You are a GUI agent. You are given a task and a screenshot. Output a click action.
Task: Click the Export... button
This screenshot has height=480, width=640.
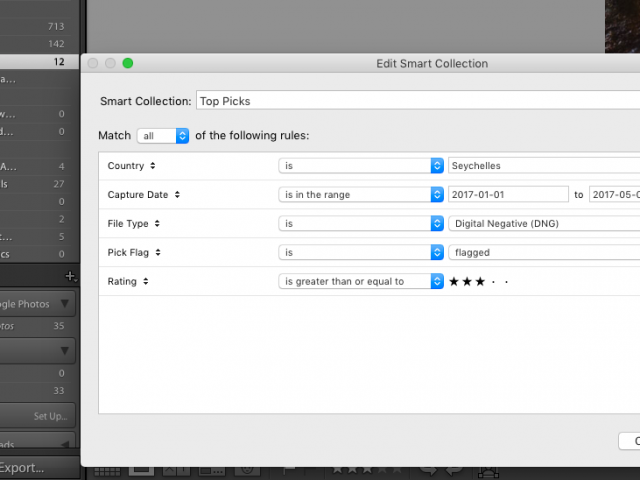coord(22,468)
